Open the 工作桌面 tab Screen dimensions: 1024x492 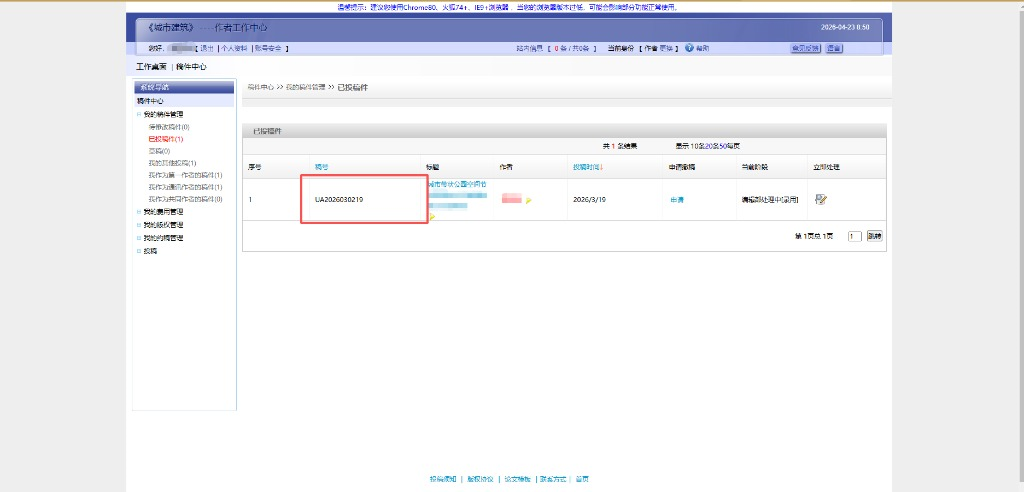coord(151,67)
